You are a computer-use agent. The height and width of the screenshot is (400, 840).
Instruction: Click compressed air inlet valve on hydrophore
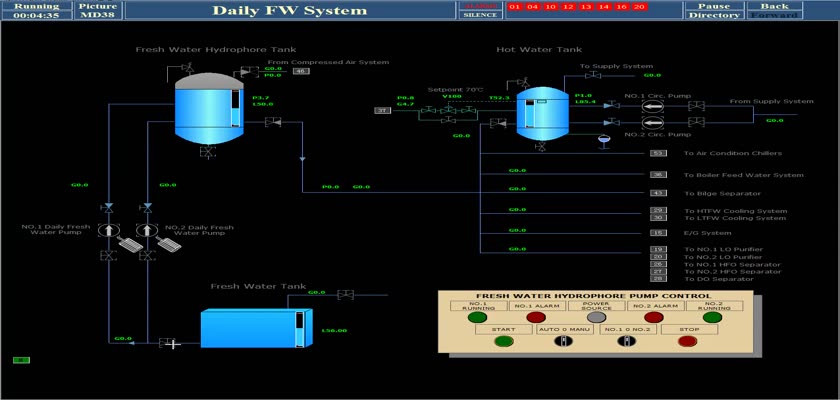[x=249, y=71]
